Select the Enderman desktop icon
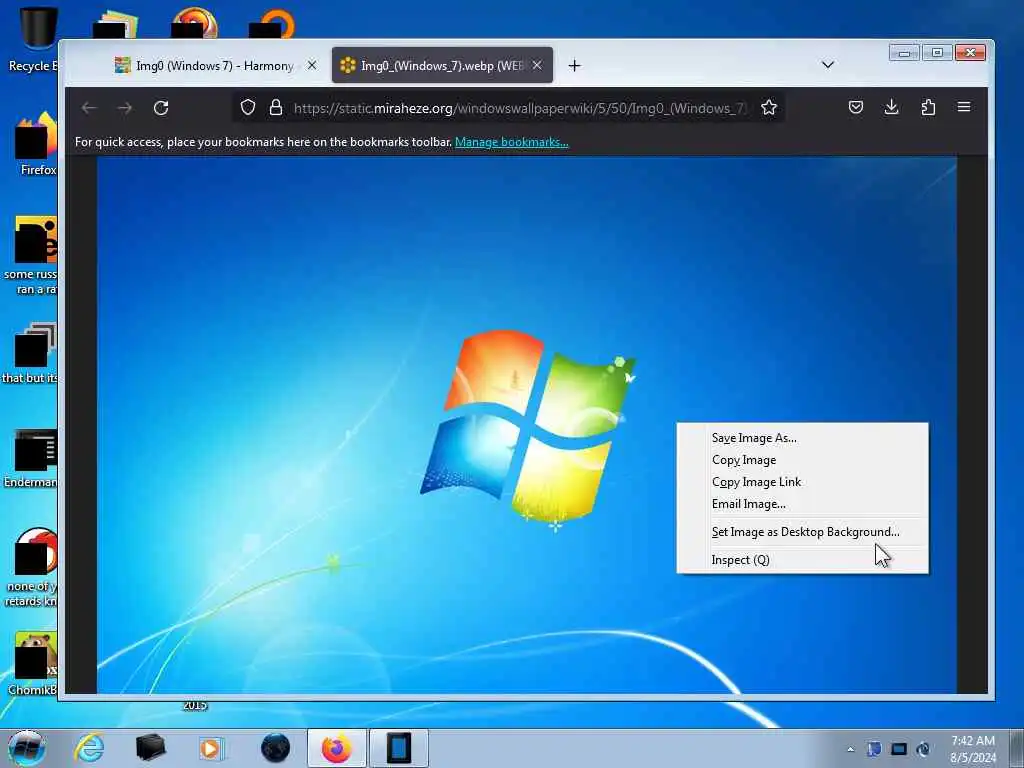Viewport: 1024px width, 768px height. click(33, 458)
